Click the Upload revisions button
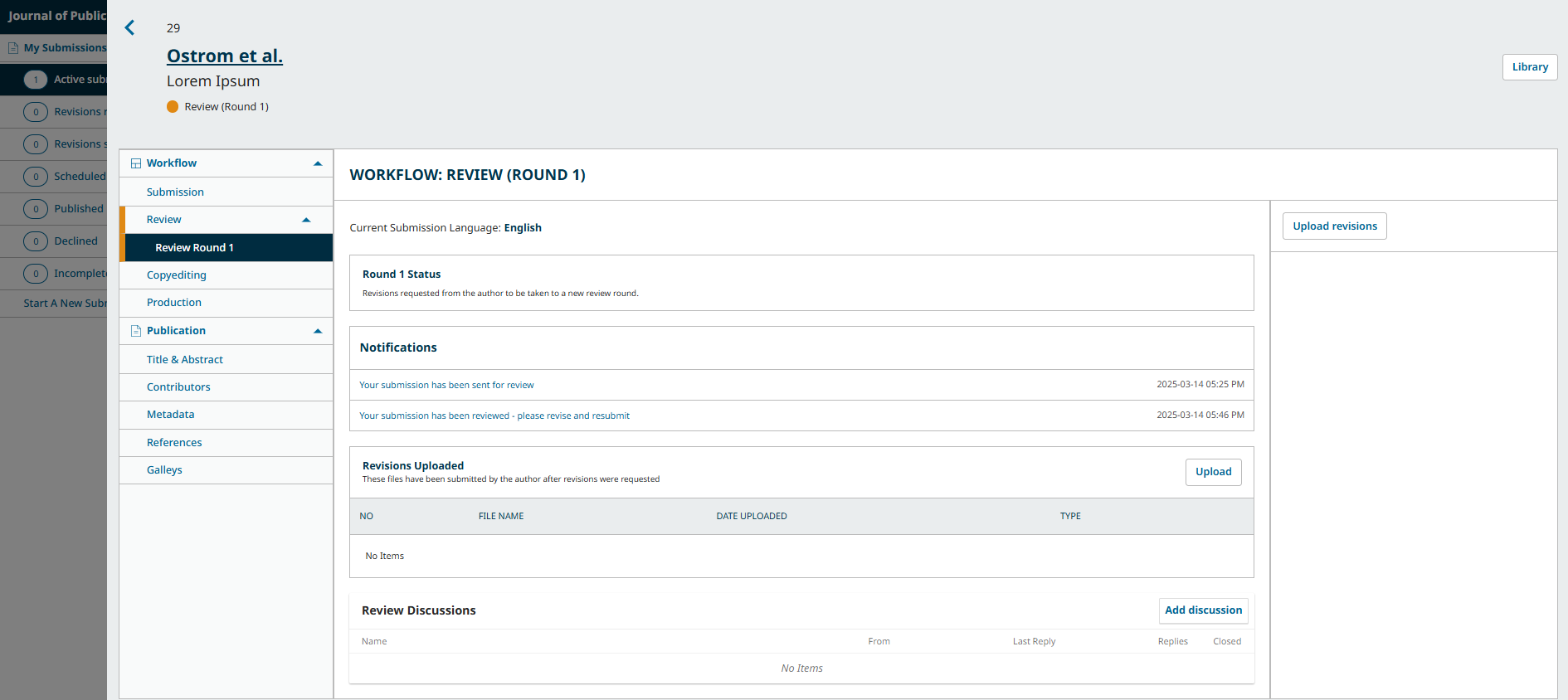1568x700 pixels. (x=1335, y=226)
